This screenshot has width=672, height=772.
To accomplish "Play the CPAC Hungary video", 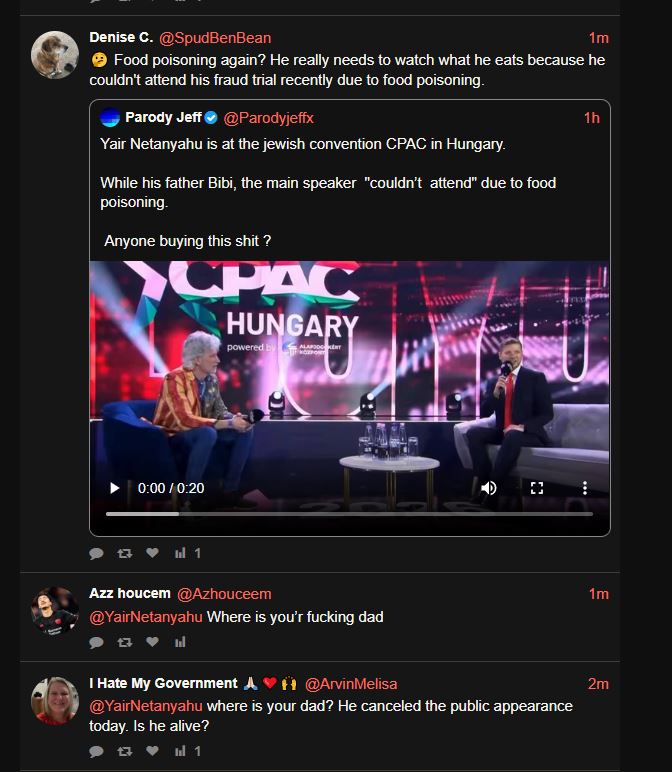I will tap(115, 488).
